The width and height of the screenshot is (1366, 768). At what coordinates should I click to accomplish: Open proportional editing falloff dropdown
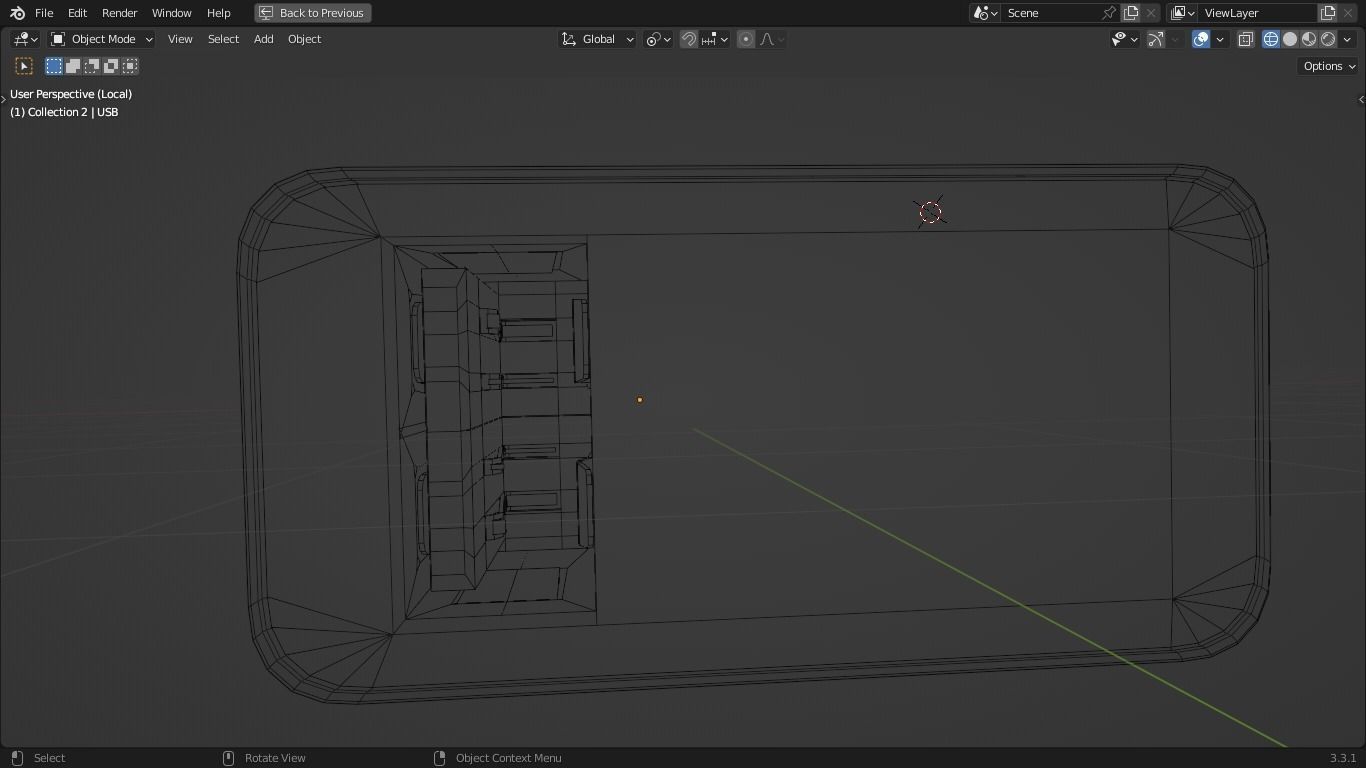click(772, 39)
